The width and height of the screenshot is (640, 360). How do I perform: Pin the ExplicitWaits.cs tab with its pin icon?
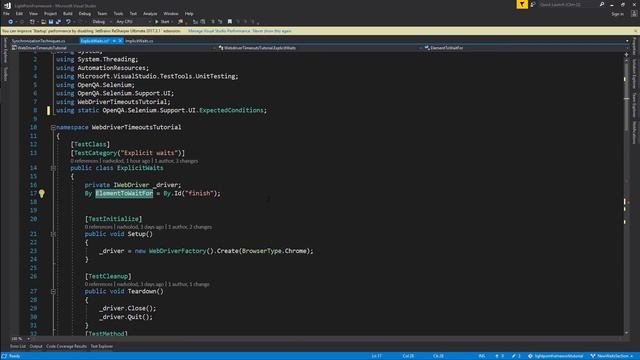[x=114, y=41]
